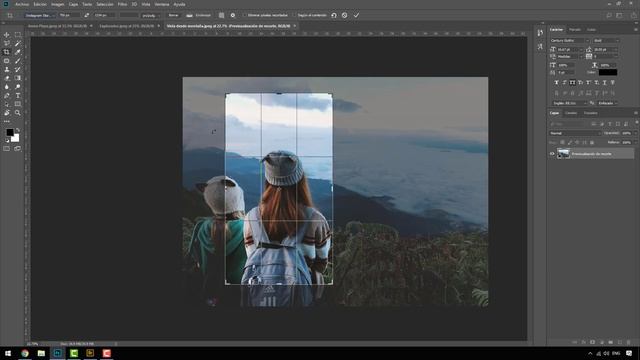Switch to the Capas tab
Viewport: 640px width, 360px height.
coord(554,113)
